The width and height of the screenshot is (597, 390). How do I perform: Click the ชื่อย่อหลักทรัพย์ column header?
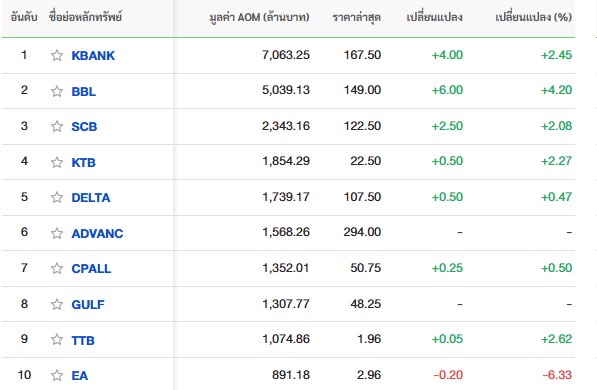tap(85, 17)
